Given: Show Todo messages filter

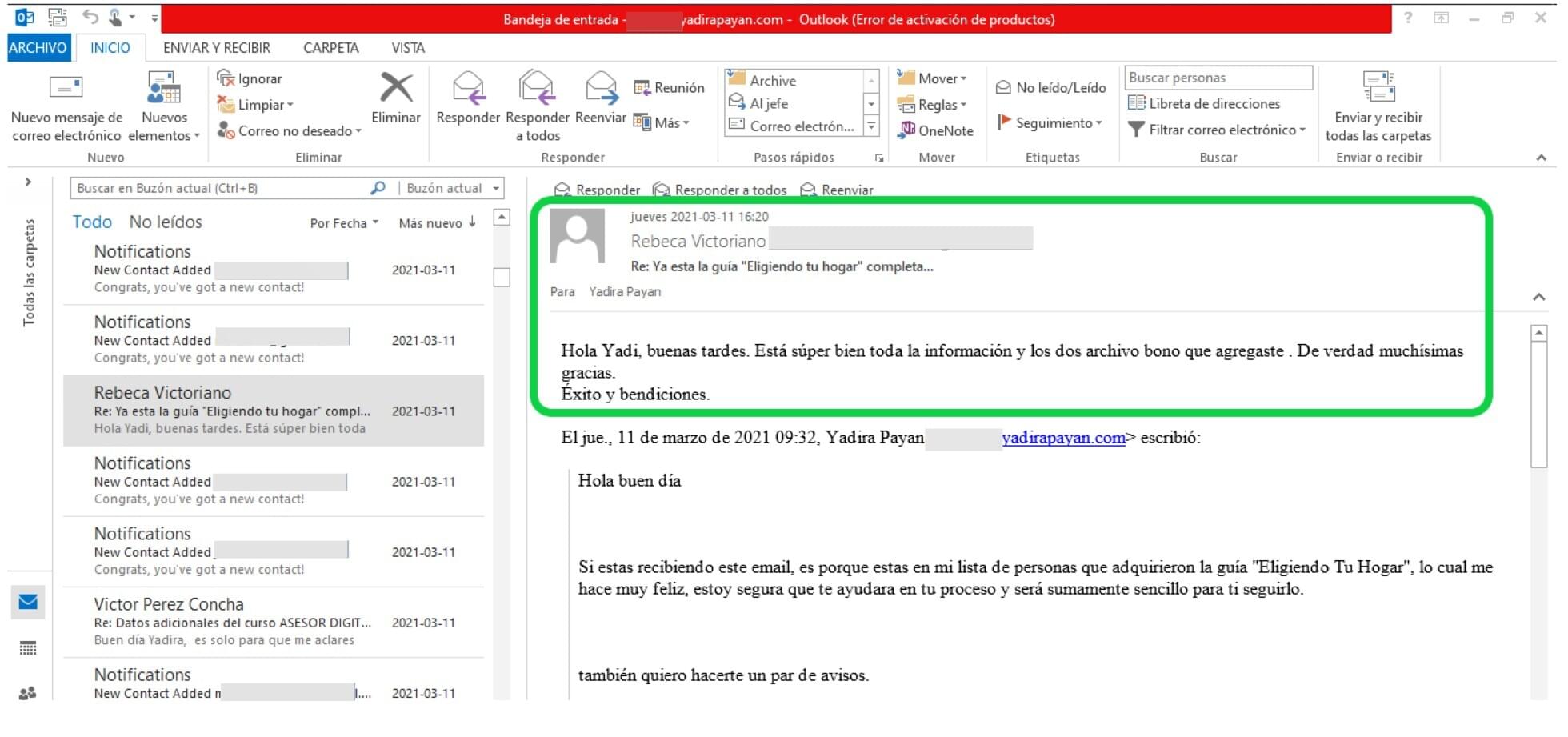Looking at the screenshot, I should tap(92, 222).
